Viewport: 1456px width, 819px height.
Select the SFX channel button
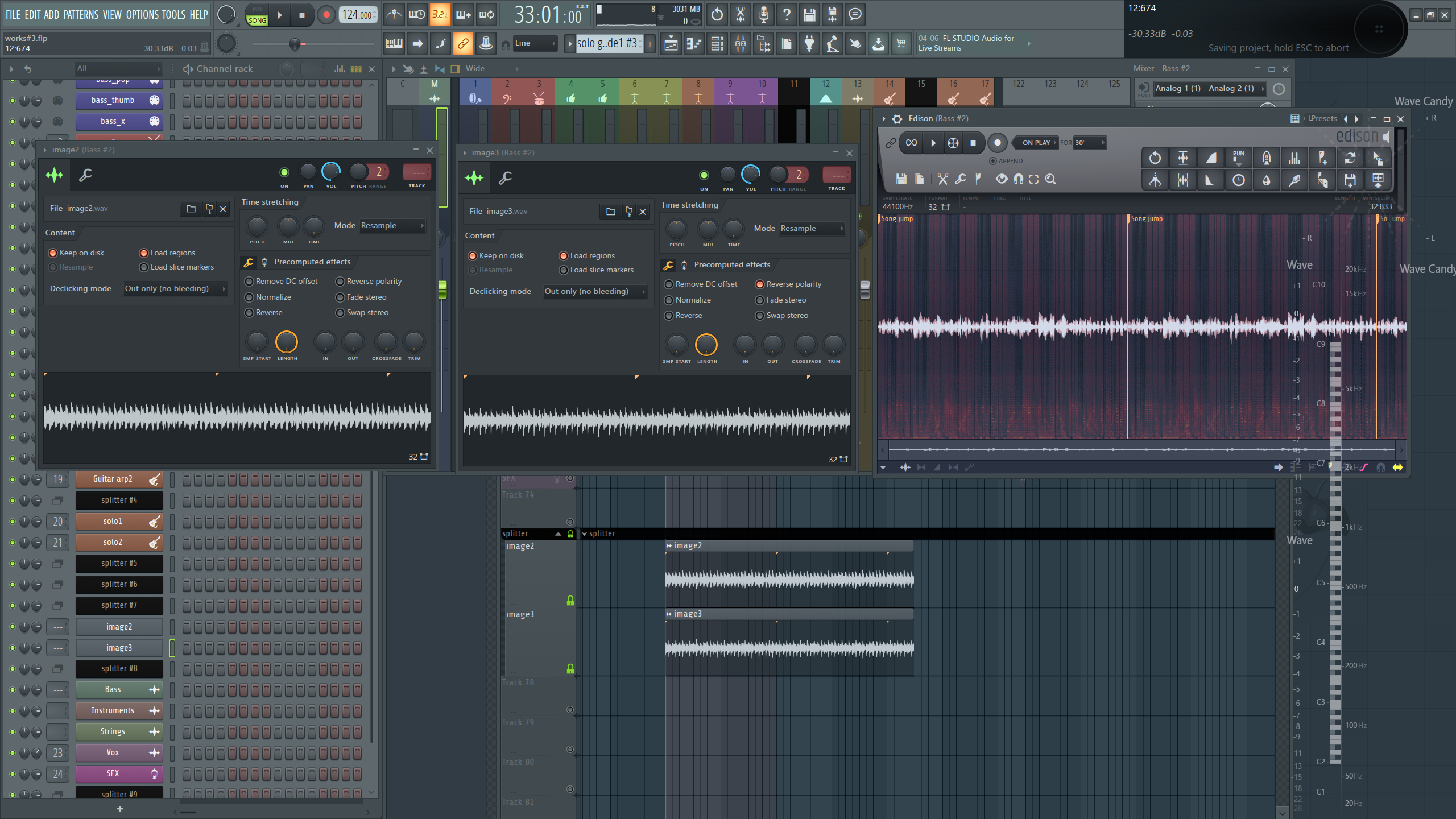coord(119,774)
